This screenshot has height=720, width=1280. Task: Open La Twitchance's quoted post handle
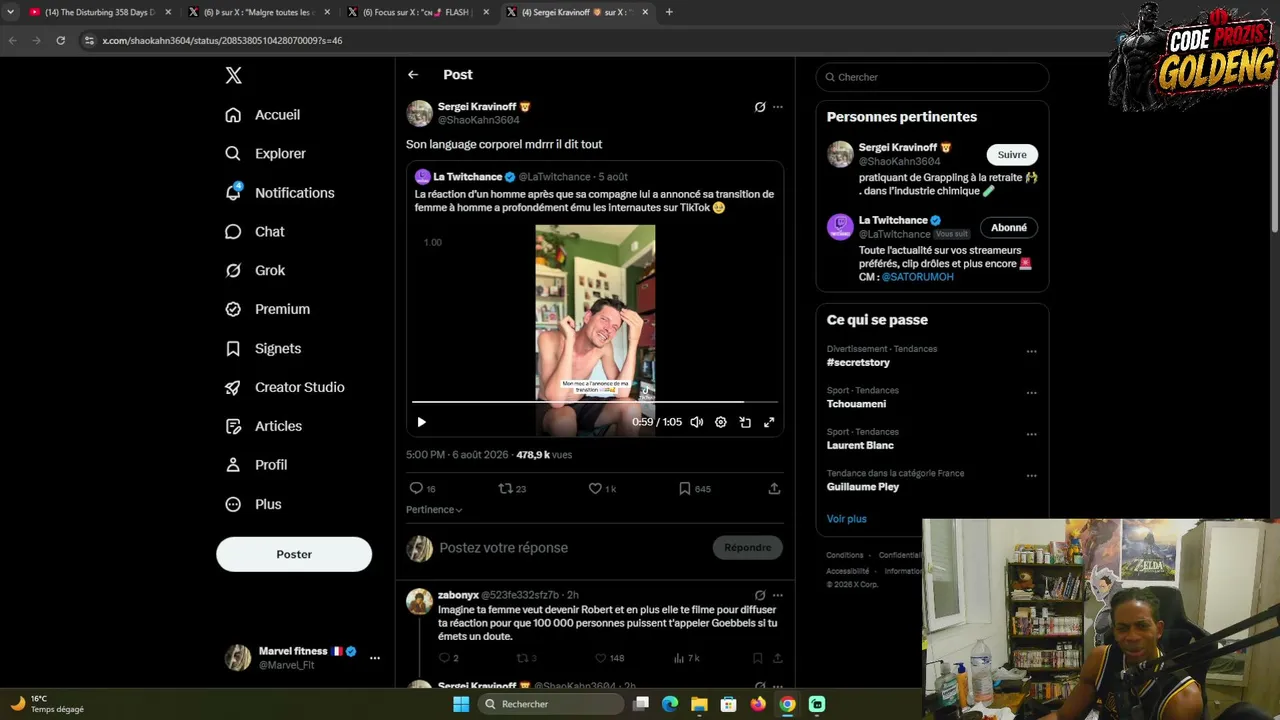click(x=554, y=177)
